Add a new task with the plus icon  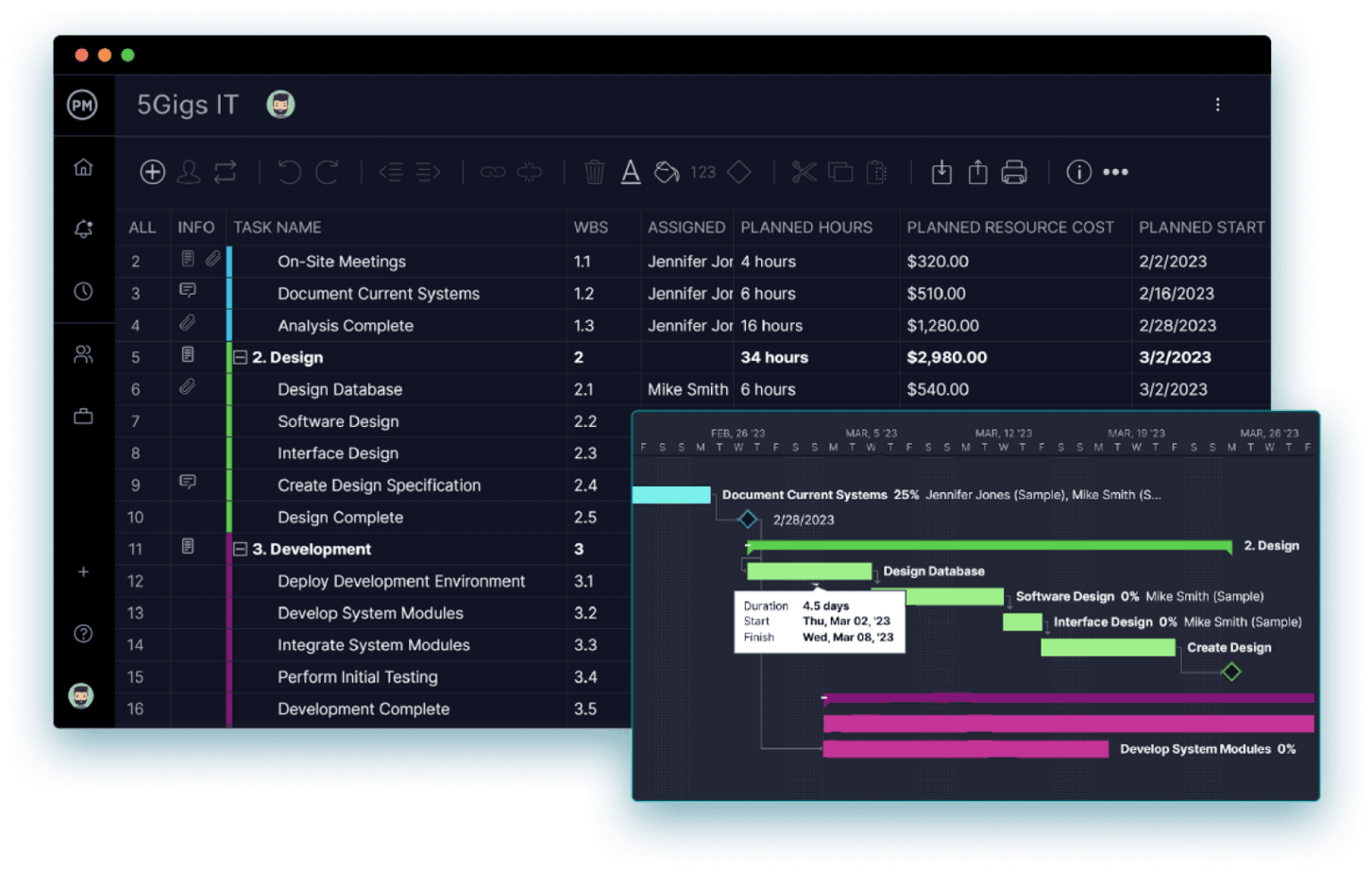(153, 171)
